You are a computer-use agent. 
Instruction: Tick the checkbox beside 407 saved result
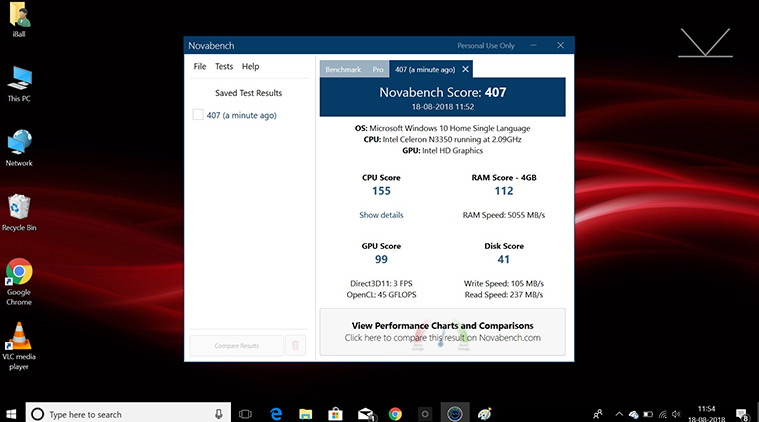(198, 115)
